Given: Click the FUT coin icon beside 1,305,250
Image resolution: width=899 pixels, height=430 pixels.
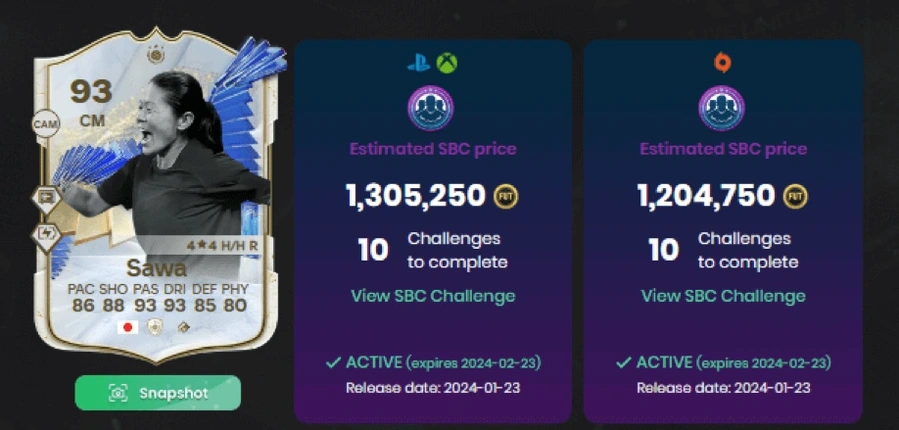Looking at the screenshot, I should point(506,196).
